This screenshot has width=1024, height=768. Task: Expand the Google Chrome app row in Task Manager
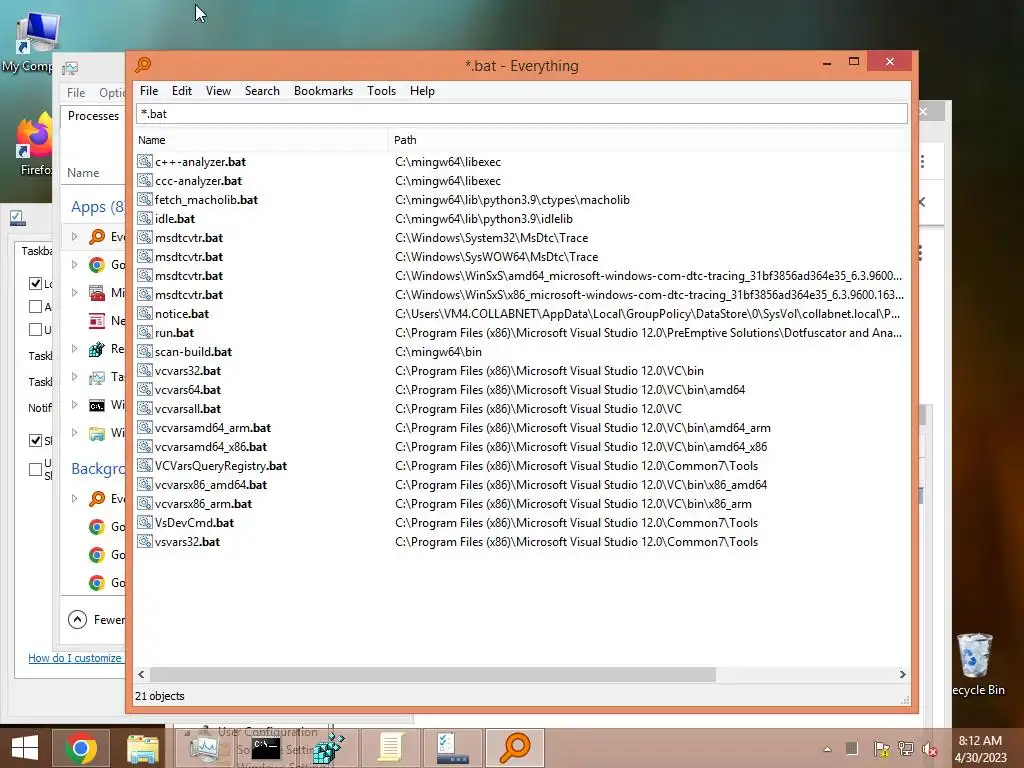tap(74, 264)
